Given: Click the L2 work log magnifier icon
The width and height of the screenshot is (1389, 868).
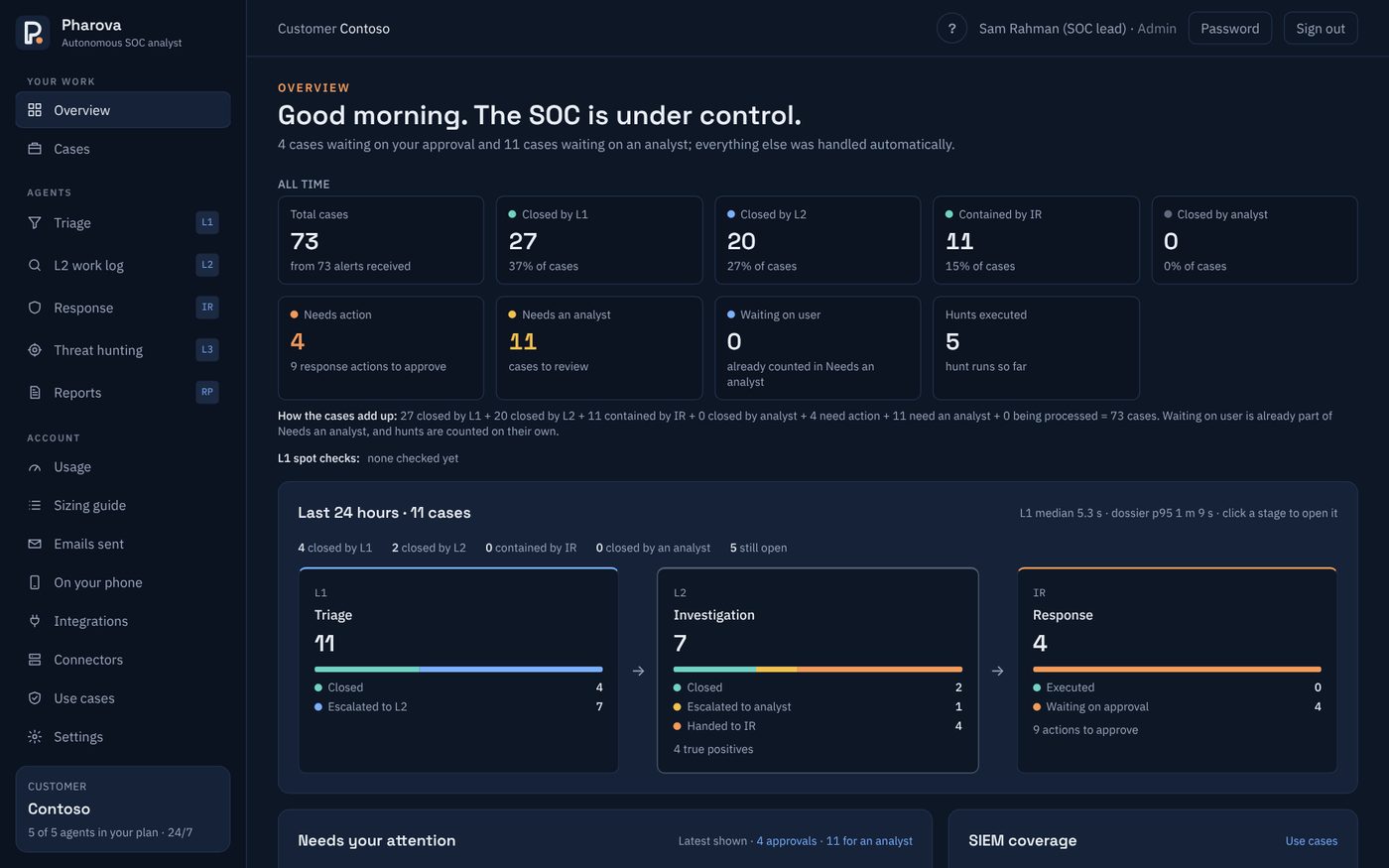Looking at the screenshot, I should pyautogui.click(x=35, y=265).
